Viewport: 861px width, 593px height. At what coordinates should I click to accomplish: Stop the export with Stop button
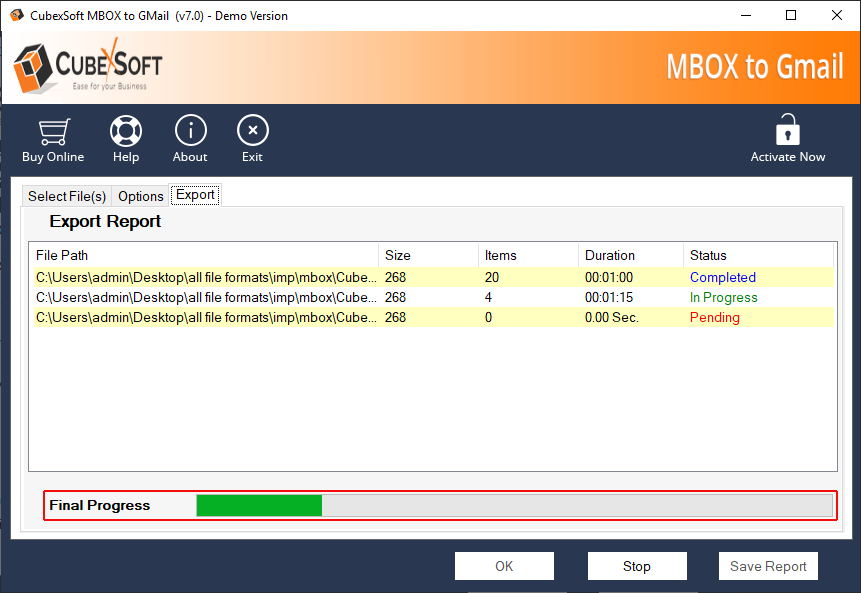click(637, 566)
